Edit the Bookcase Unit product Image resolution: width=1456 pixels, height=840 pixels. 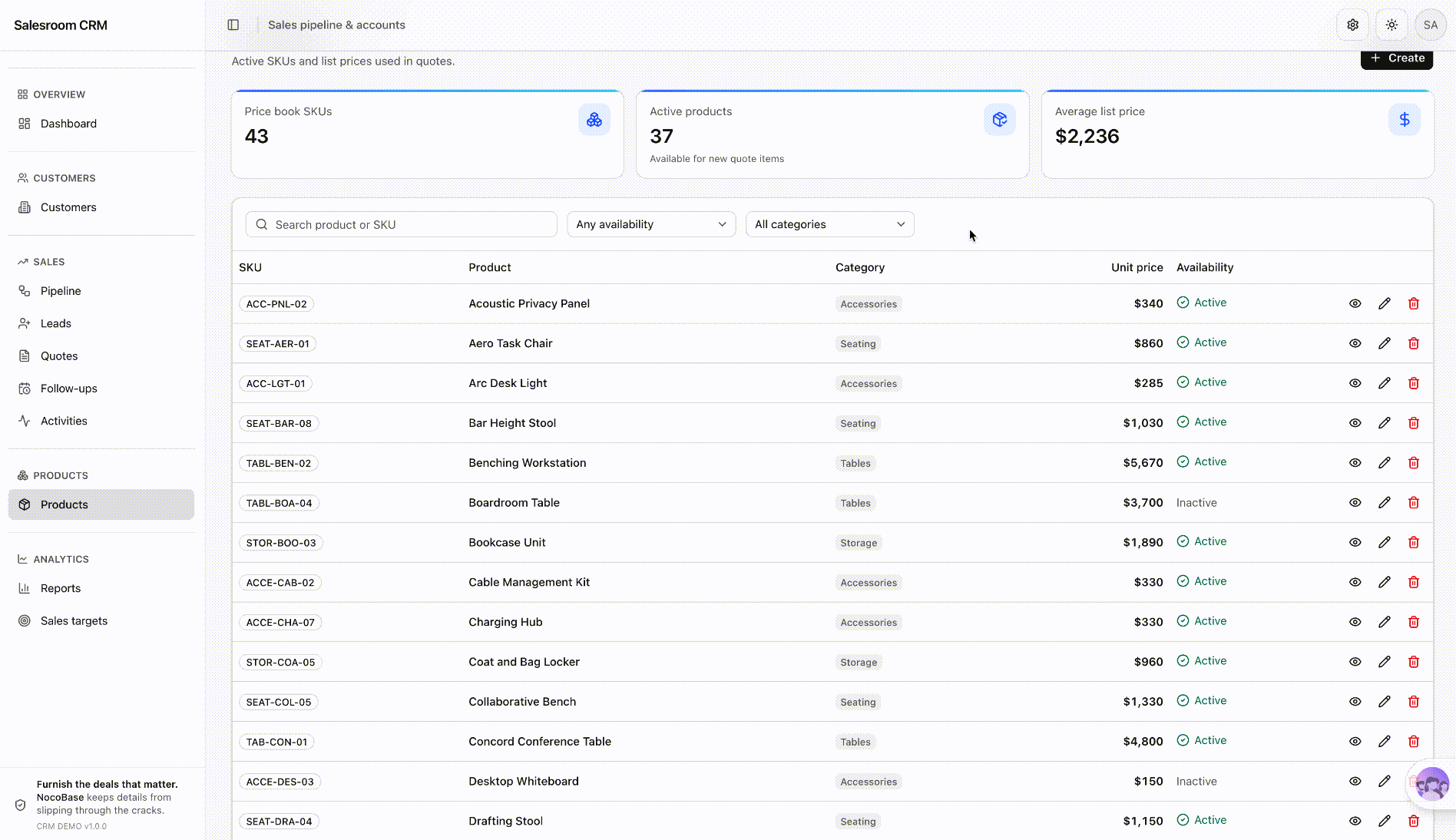[x=1385, y=542]
